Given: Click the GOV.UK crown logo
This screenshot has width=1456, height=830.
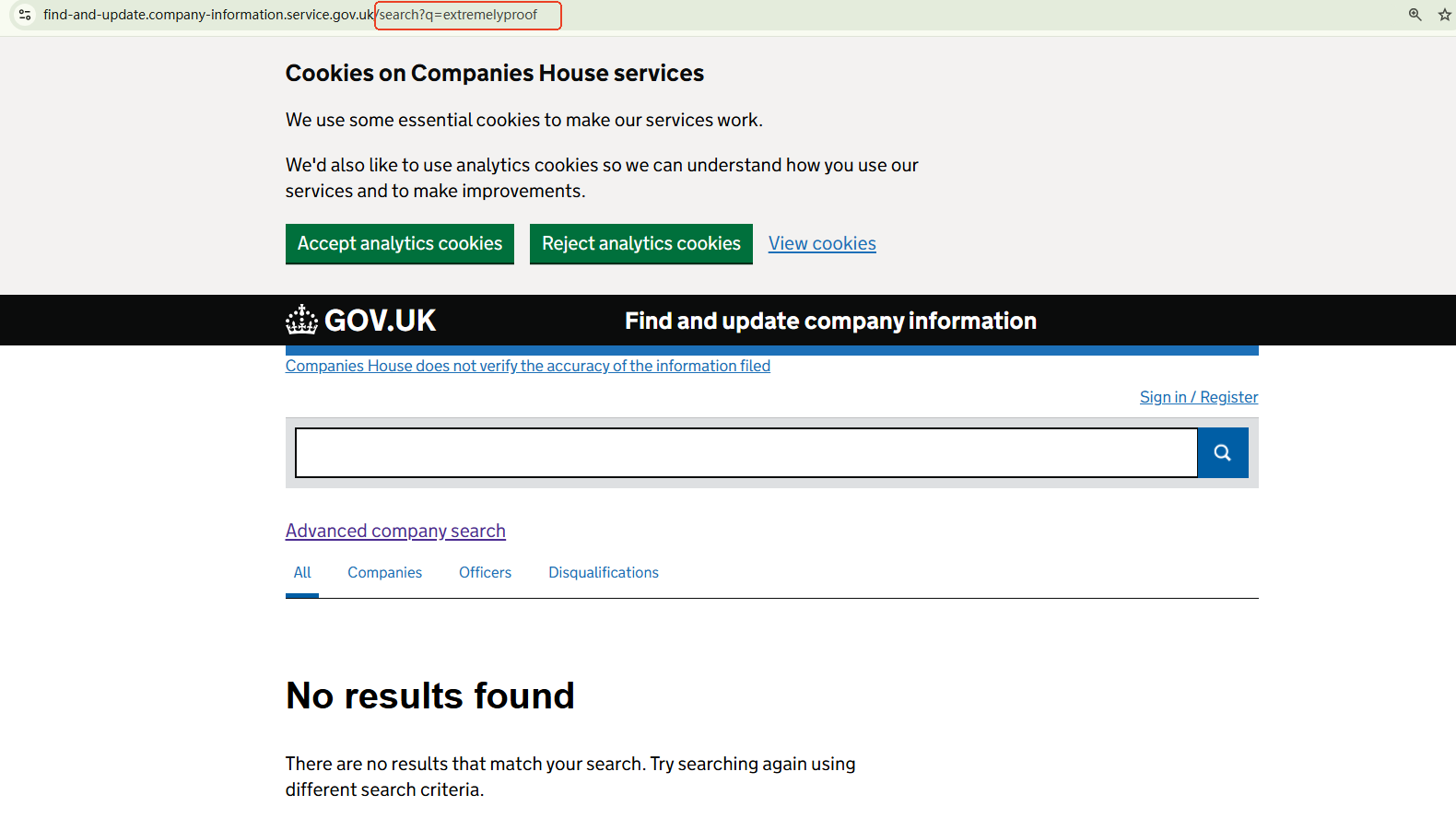Looking at the screenshot, I should point(360,320).
